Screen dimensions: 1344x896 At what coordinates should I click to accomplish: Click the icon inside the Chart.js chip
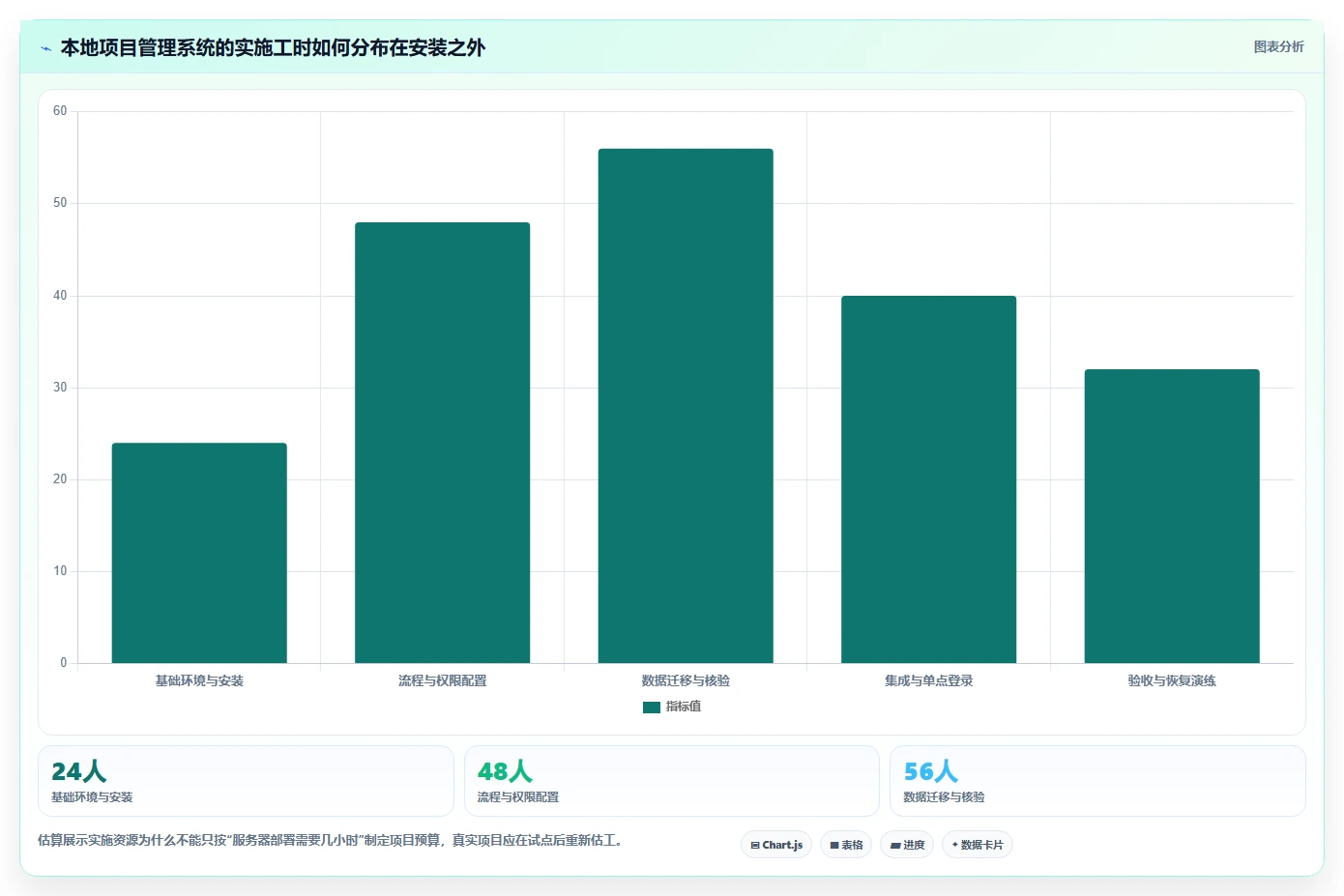755,846
